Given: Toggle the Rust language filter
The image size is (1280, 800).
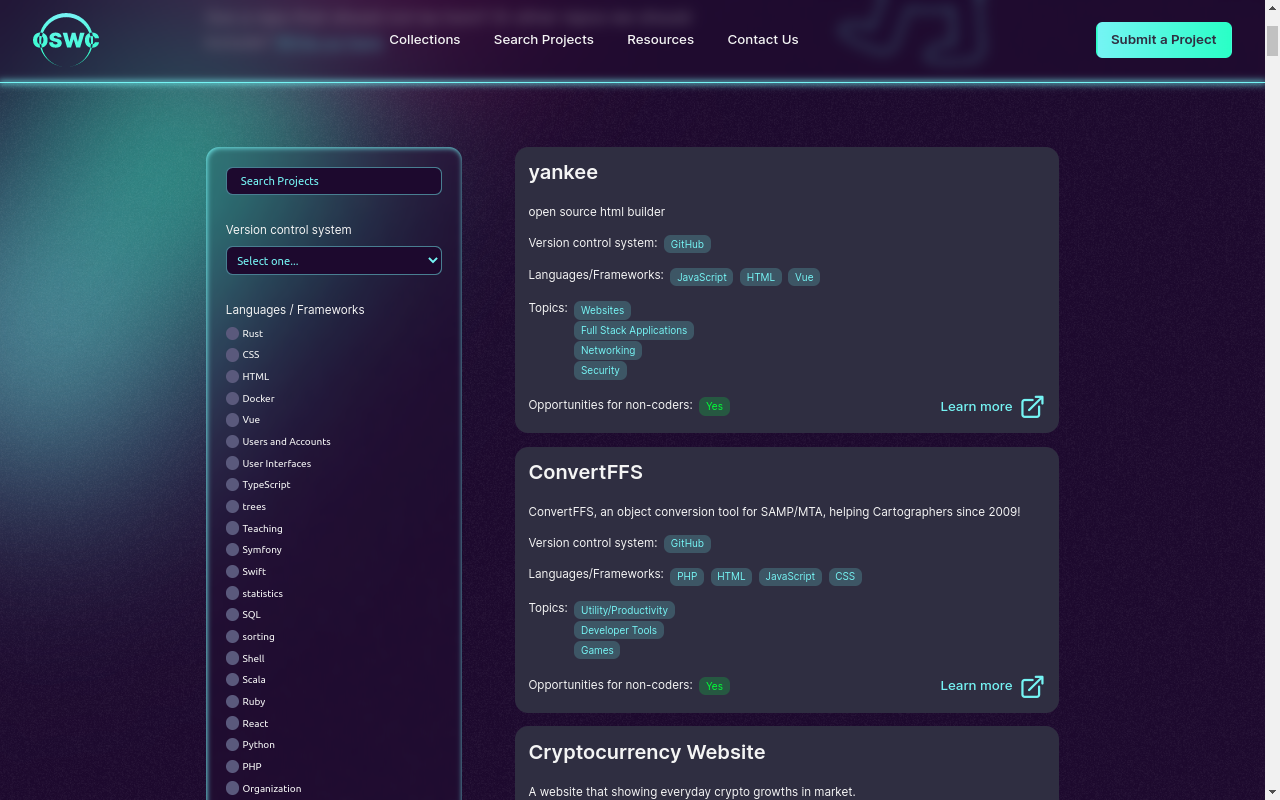Looking at the screenshot, I should 231,333.
